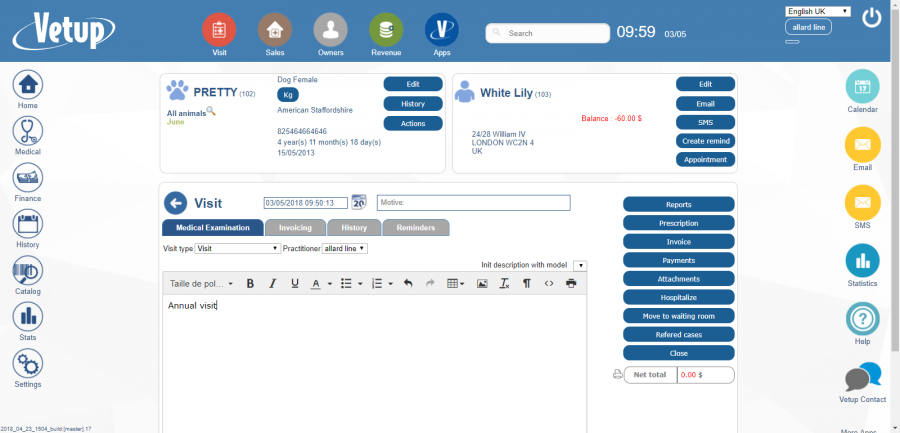Image resolution: width=900 pixels, height=433 pixels.
Task: Click in the Search field
Action: coord(548,33)
